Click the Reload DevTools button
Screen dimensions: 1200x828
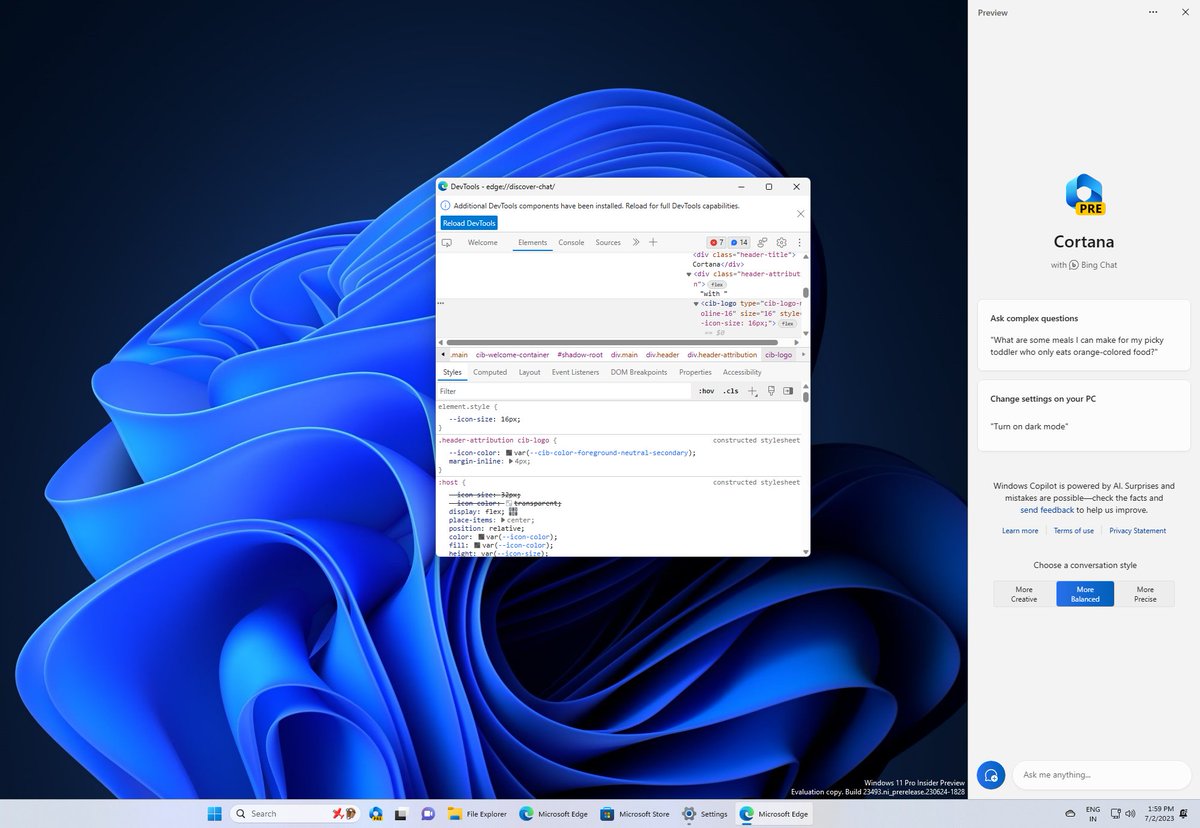[468, 223]
